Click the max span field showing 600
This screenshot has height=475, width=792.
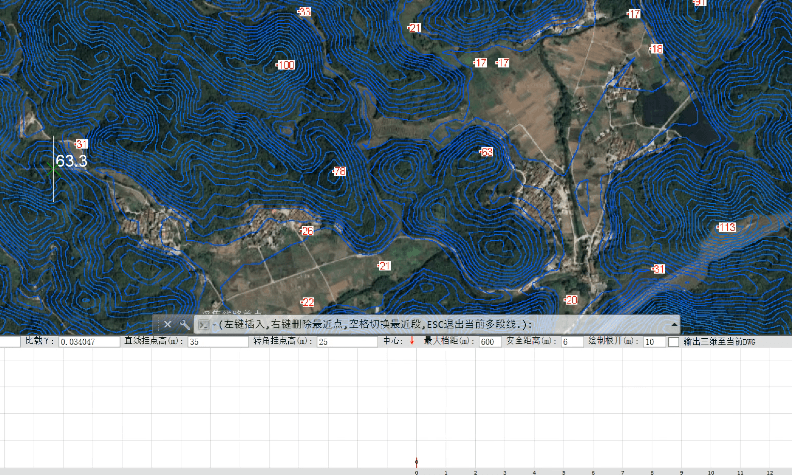(x=489, y=342)
